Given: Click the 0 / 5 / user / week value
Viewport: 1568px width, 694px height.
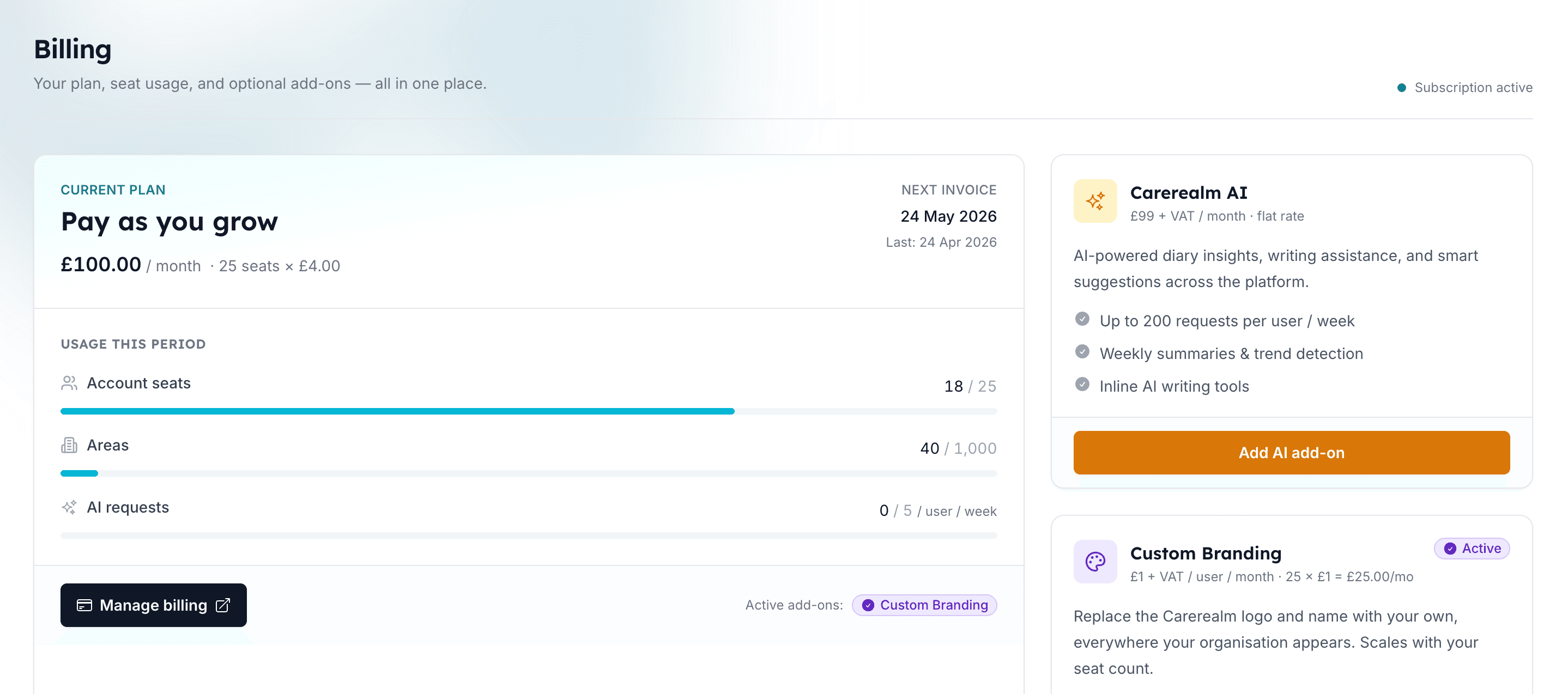Looking at the screenshot, I should [938, 511].
